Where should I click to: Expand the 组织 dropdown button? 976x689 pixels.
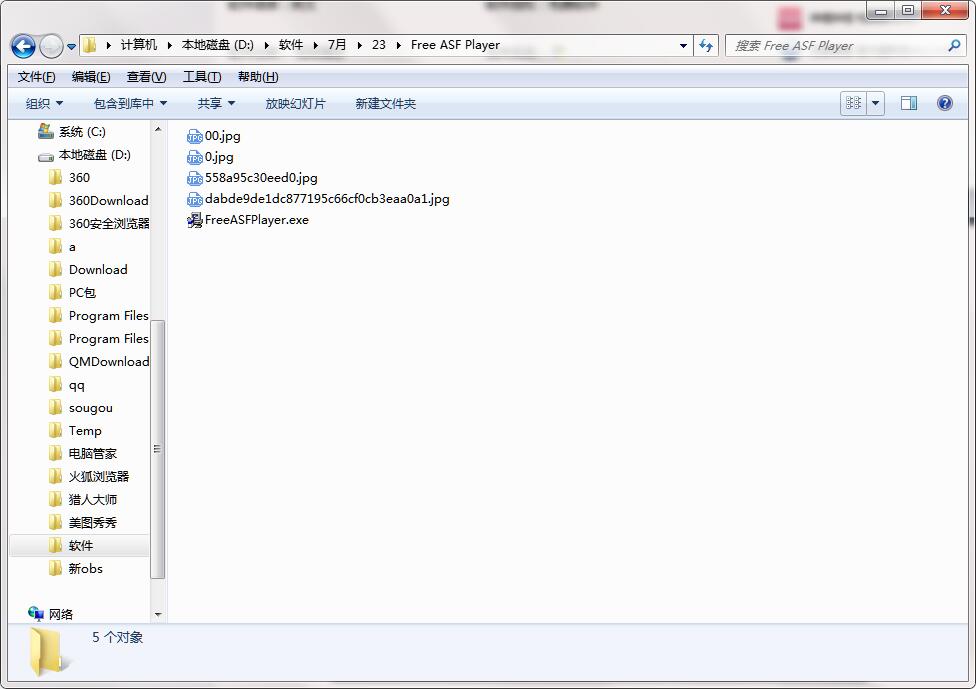click(x=44, y=103)
